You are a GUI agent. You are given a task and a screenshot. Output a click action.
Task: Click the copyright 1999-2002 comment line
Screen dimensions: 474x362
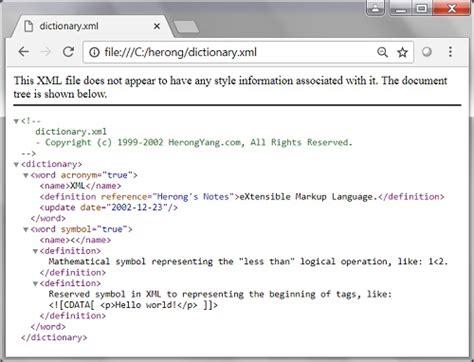click(x=194, y=142)
